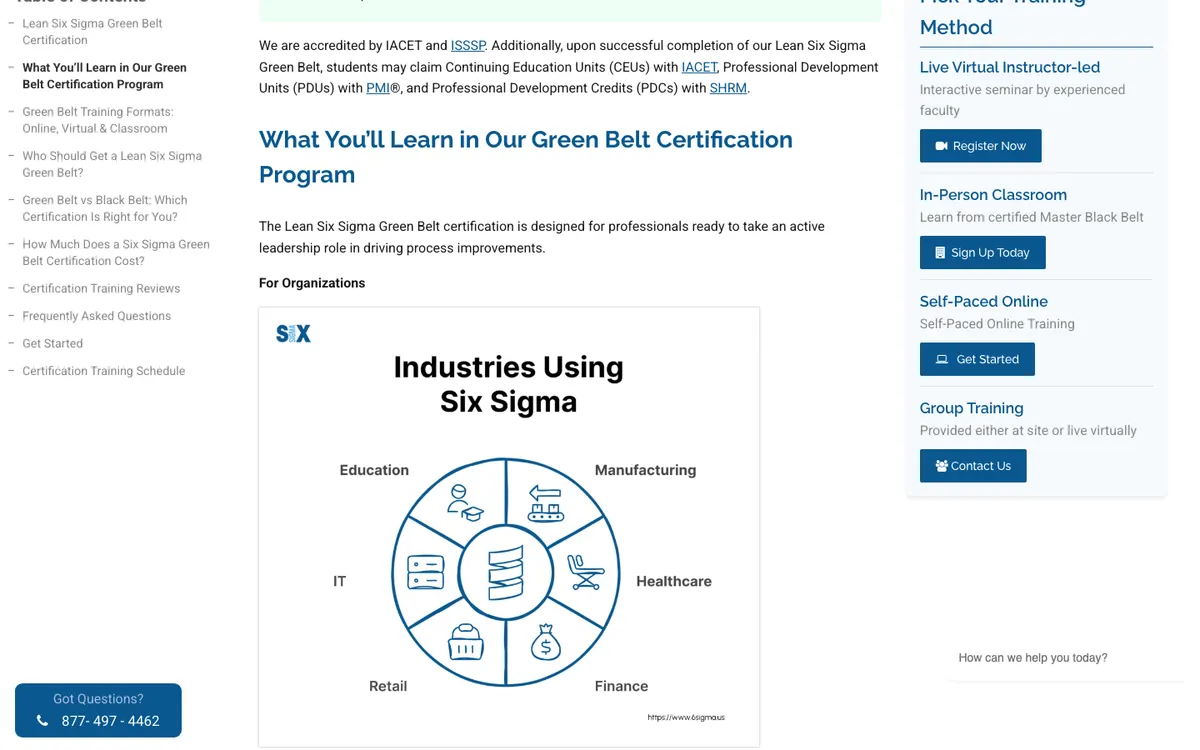Click the Manufacturing label in infographic
Viewport: 1200px width, 750px height.
(x=645, y=470)
